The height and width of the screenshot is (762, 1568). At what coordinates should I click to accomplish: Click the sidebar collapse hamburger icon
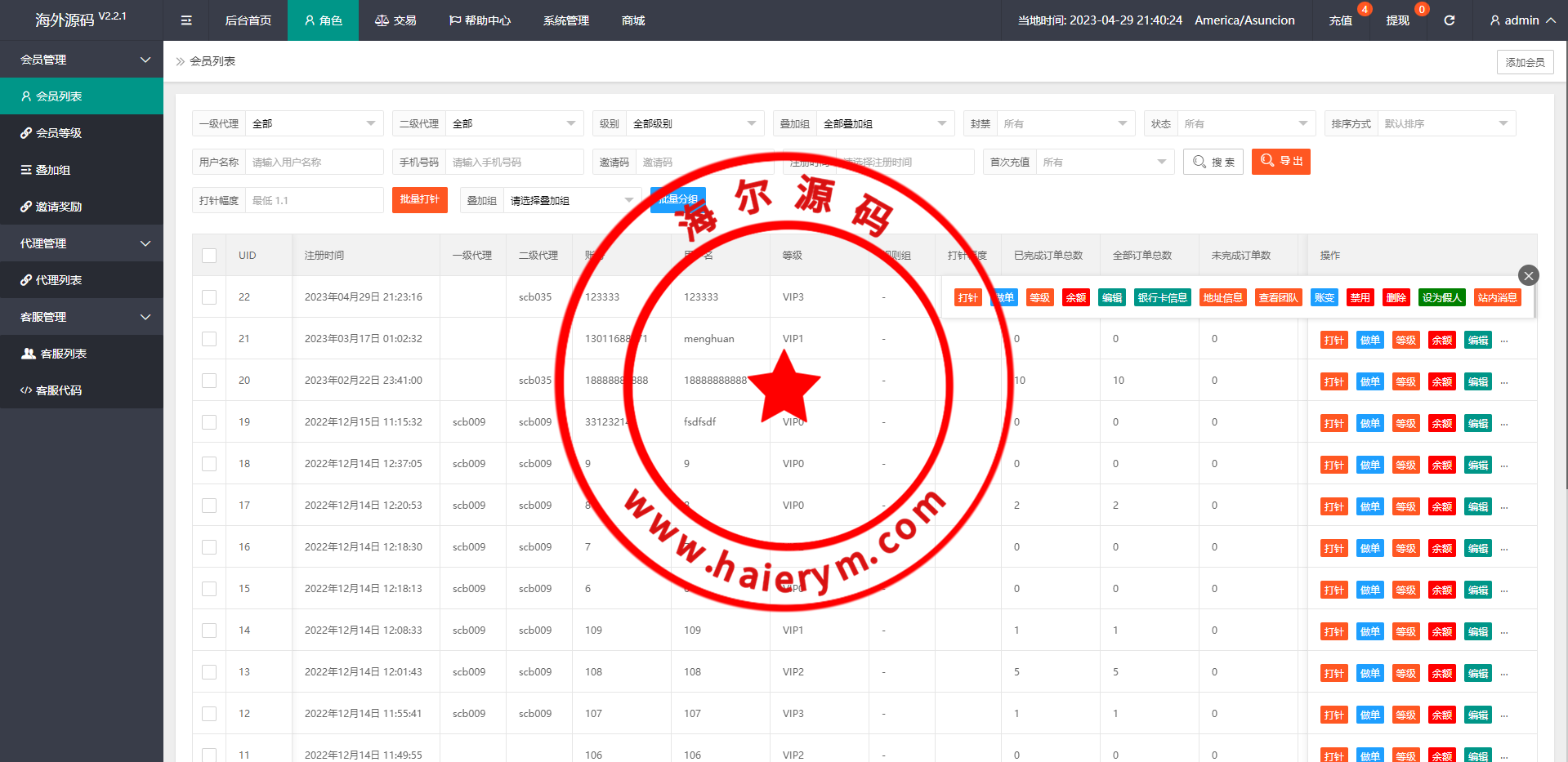pos(186,20)
